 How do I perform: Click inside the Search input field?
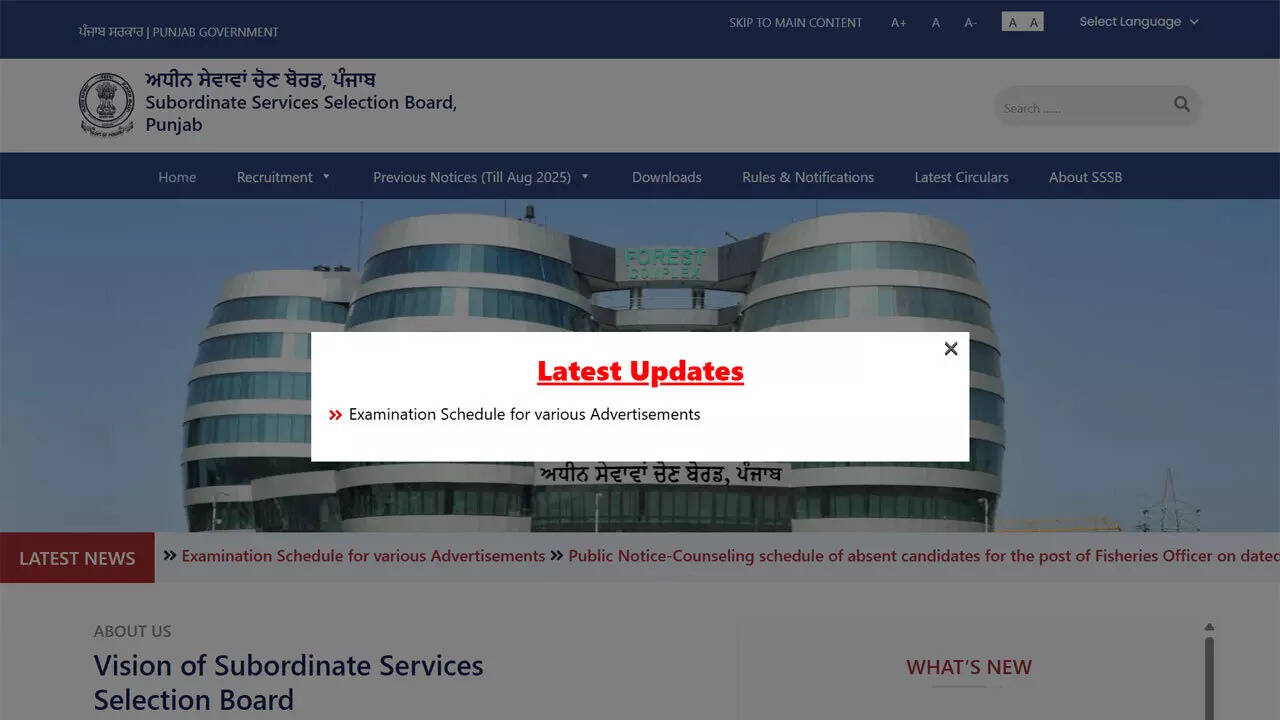tap(1080, 107)
